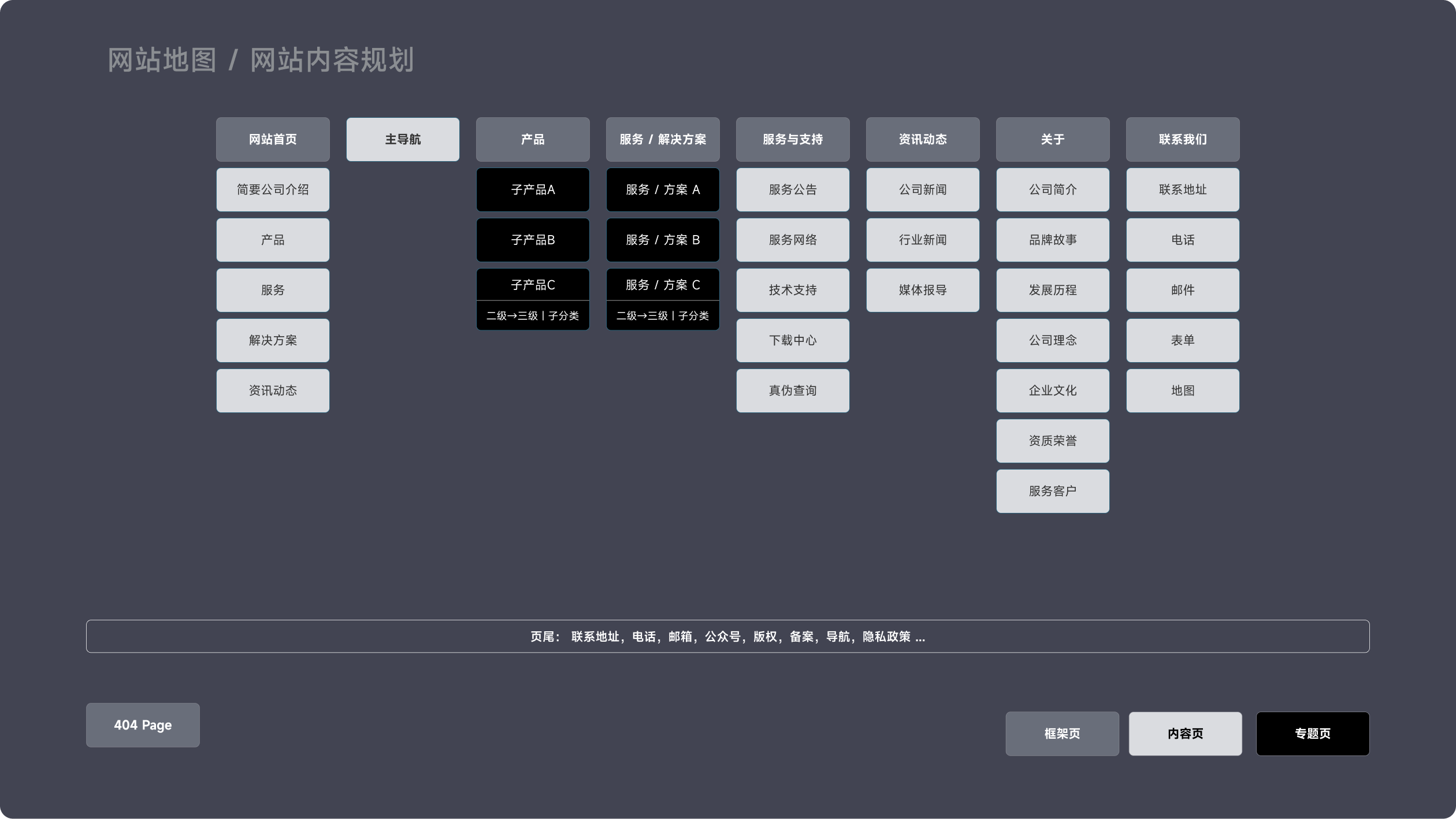Select the 服务 / 方案 B block

(x=663, y=240)
